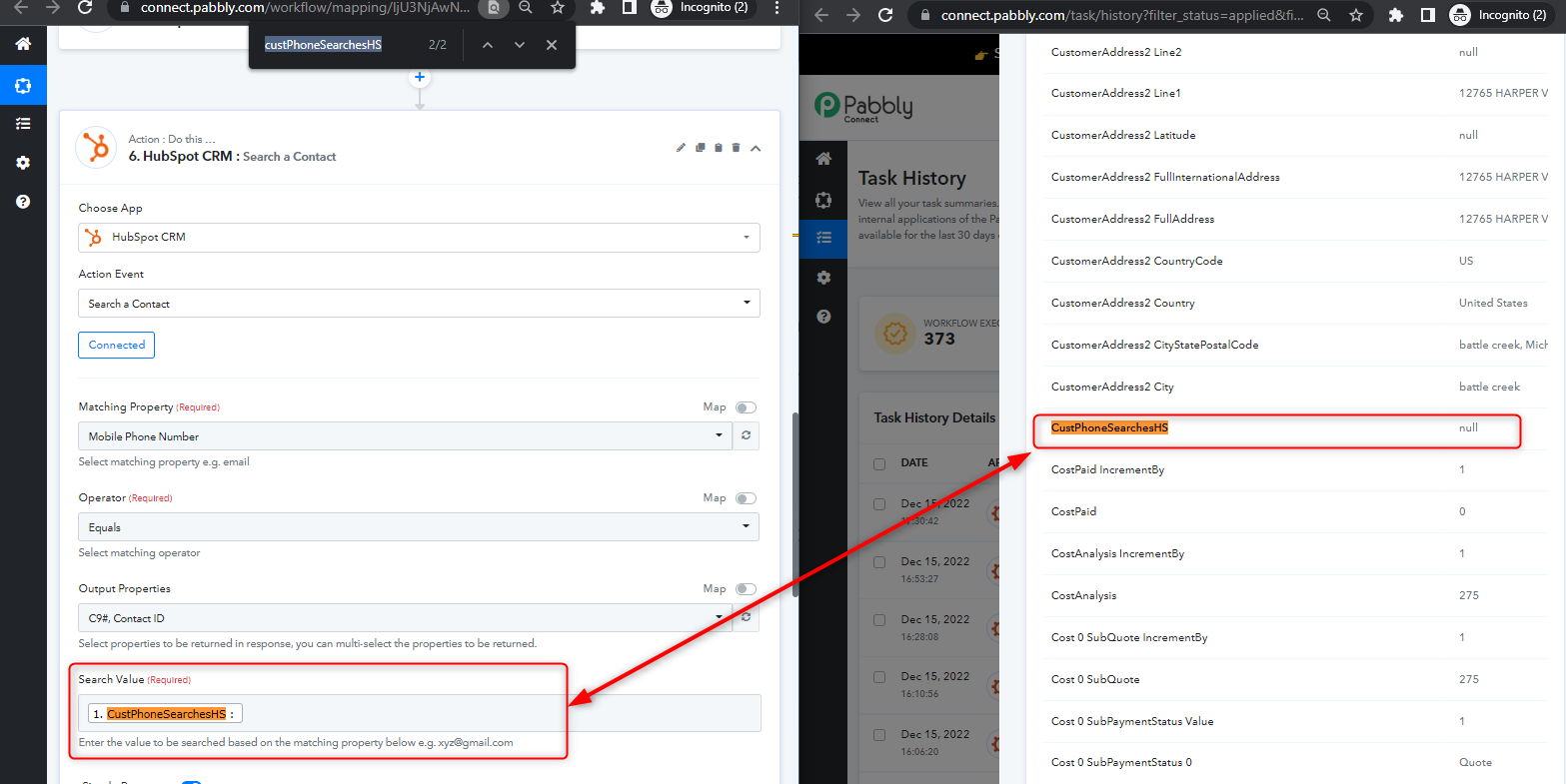Open Matching Property dropdown Mobile Phone Number

coord(405,435)
